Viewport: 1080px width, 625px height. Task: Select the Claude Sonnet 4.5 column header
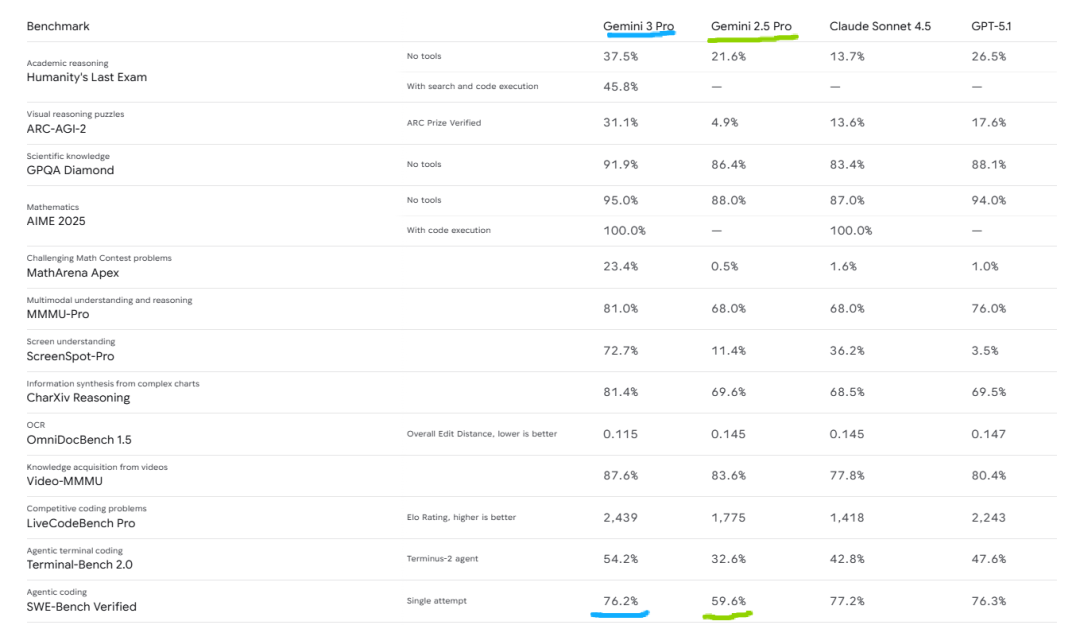pos(879,26)
